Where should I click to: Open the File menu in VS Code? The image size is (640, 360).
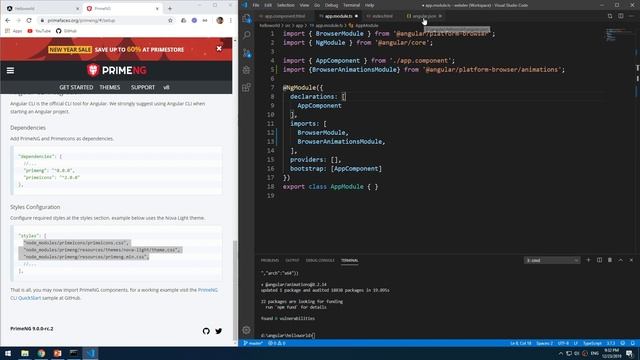[x=256, y=5]
